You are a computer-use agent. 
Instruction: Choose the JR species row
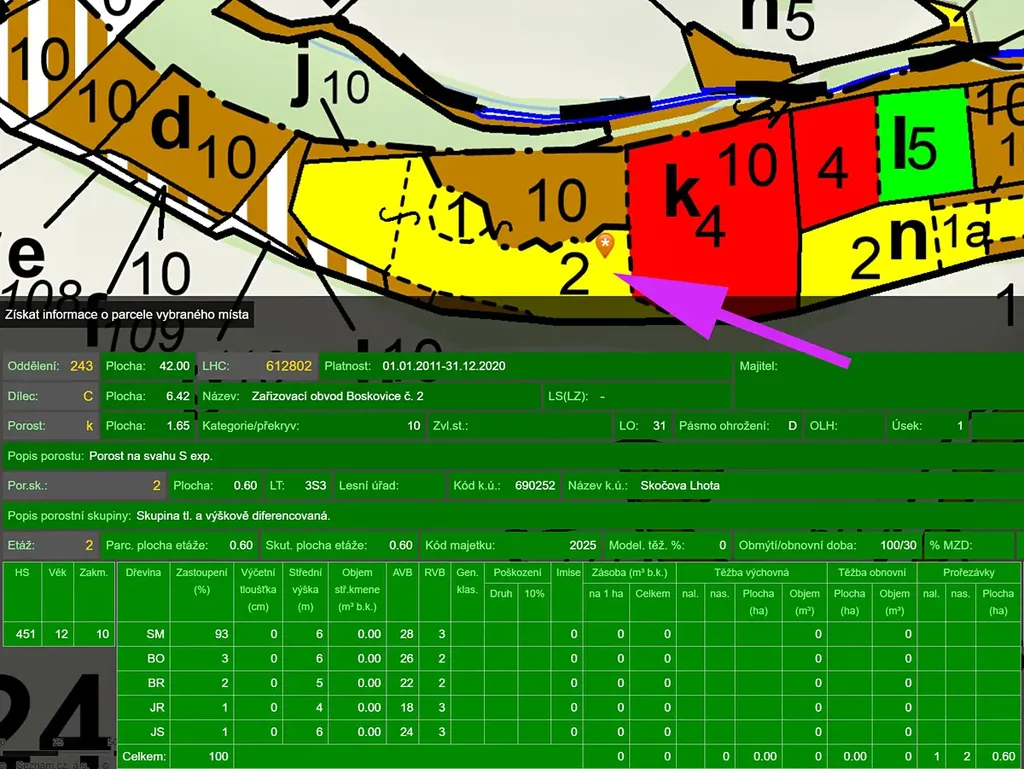point(155,707)
